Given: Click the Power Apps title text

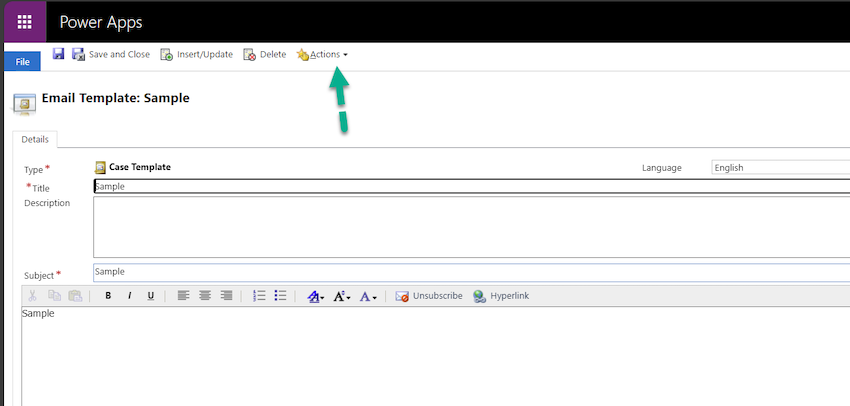Looking at the screenshot, I should coord(101,22).
